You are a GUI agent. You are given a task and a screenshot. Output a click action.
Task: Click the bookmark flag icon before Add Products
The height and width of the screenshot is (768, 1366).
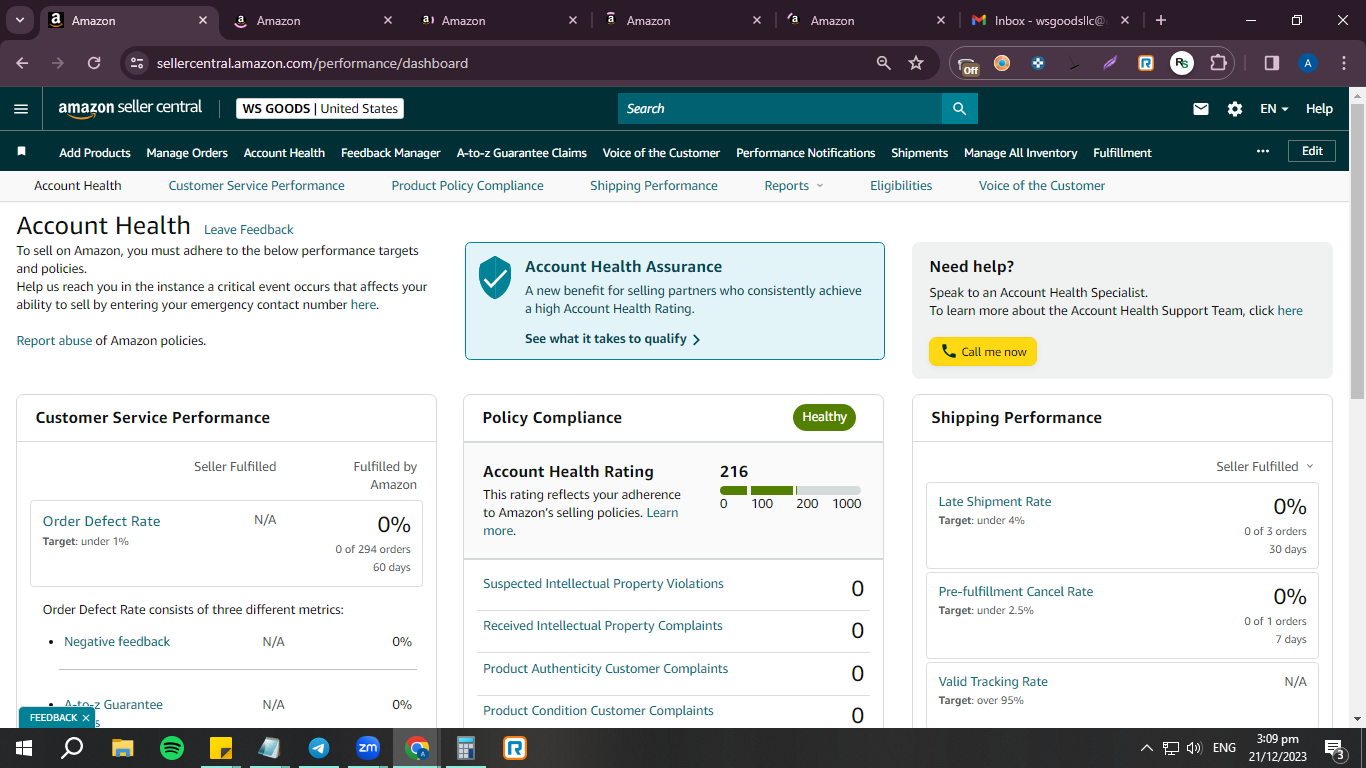pos(21,152)
